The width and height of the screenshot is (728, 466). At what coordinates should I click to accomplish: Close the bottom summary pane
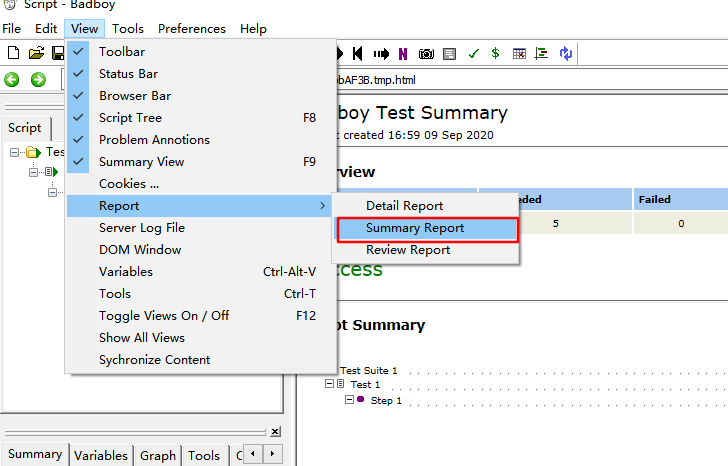pyautogui.click(x=275, y=432)
